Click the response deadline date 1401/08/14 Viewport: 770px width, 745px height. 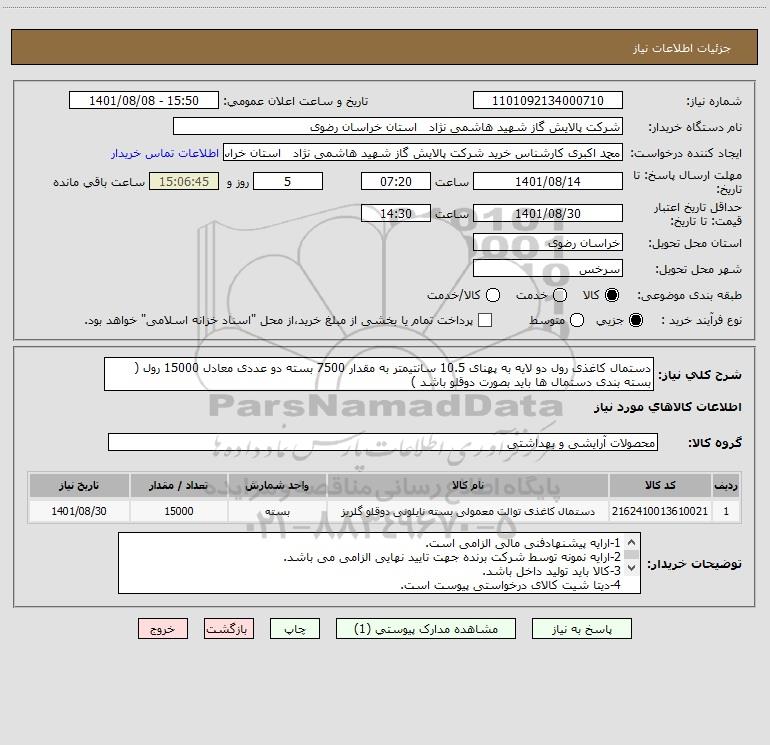[x=548, y=181]
